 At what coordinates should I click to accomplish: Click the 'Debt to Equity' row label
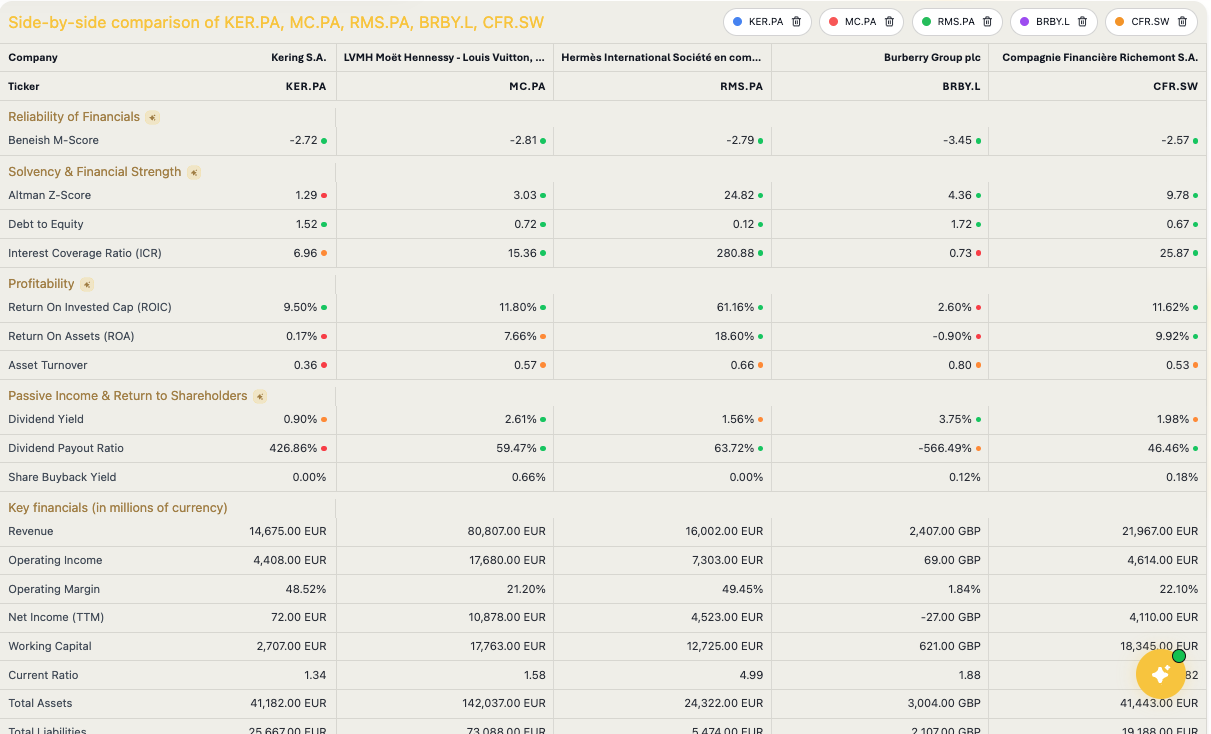tap(46, 224)
